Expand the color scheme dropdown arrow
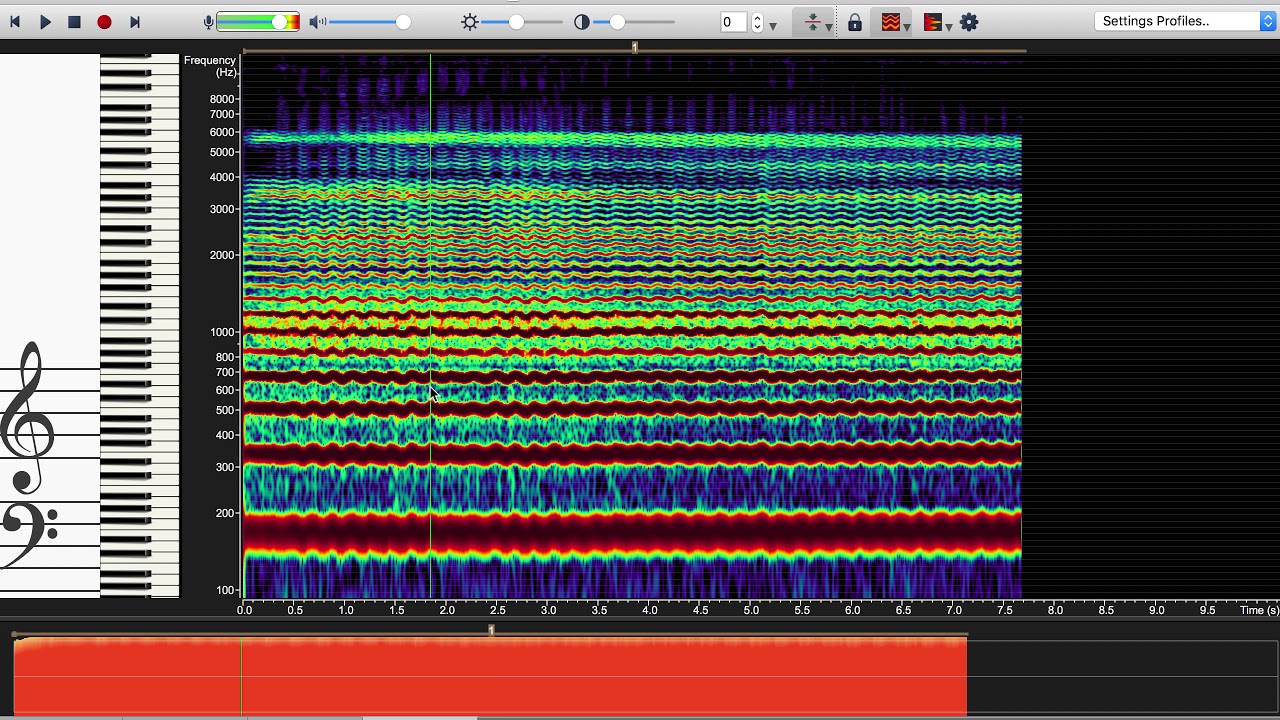This screenshot has width=1280, height=720. (x=948, y=26)
